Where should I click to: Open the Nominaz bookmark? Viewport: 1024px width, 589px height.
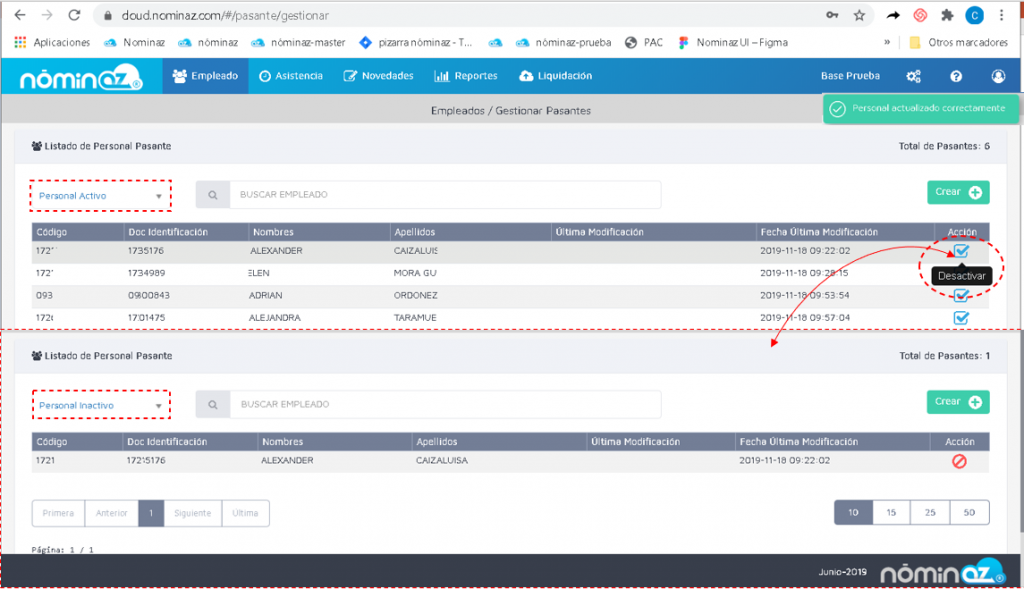click(135, 42)
